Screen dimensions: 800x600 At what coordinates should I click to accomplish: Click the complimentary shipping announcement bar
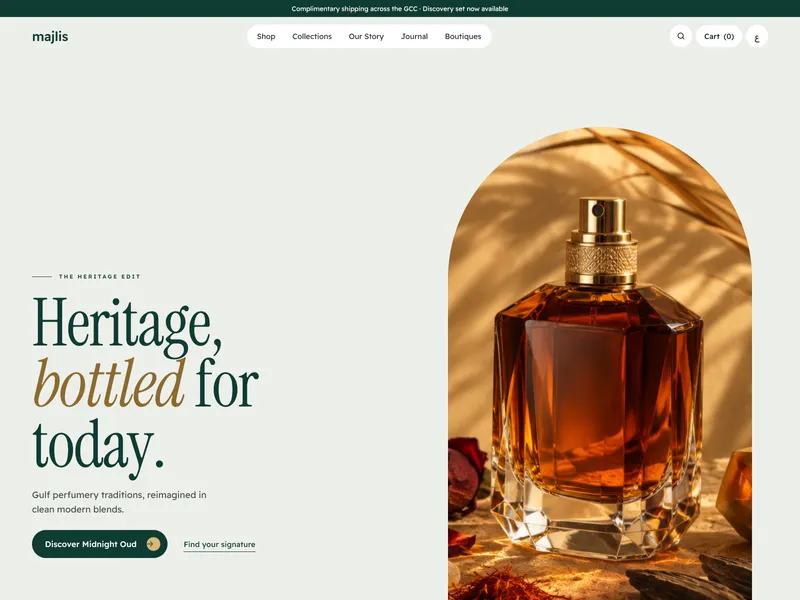point(400,9)
